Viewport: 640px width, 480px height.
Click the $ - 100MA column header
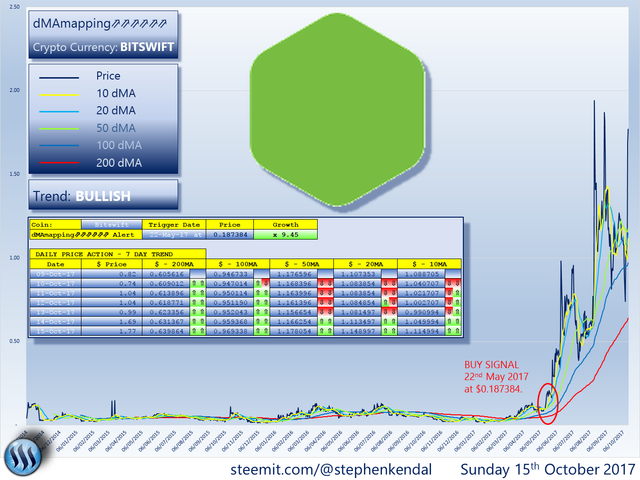click(238, 264)
